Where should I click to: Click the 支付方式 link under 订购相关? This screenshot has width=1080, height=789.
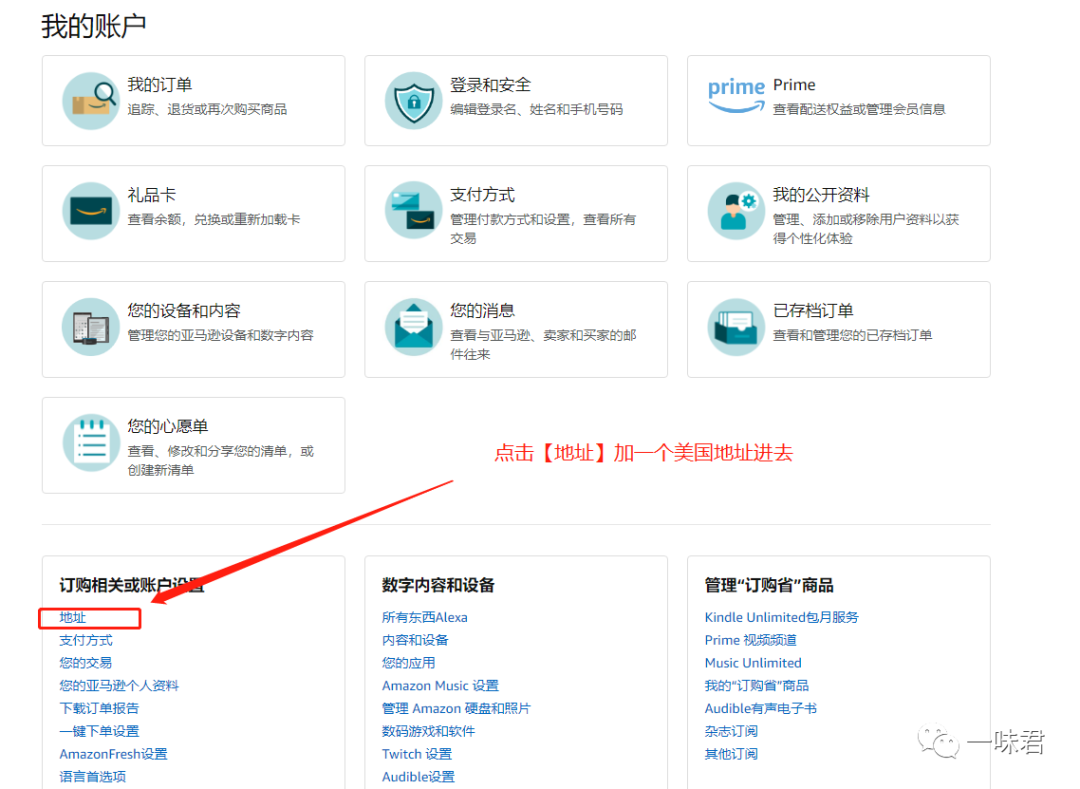click(x=86, y=640)
